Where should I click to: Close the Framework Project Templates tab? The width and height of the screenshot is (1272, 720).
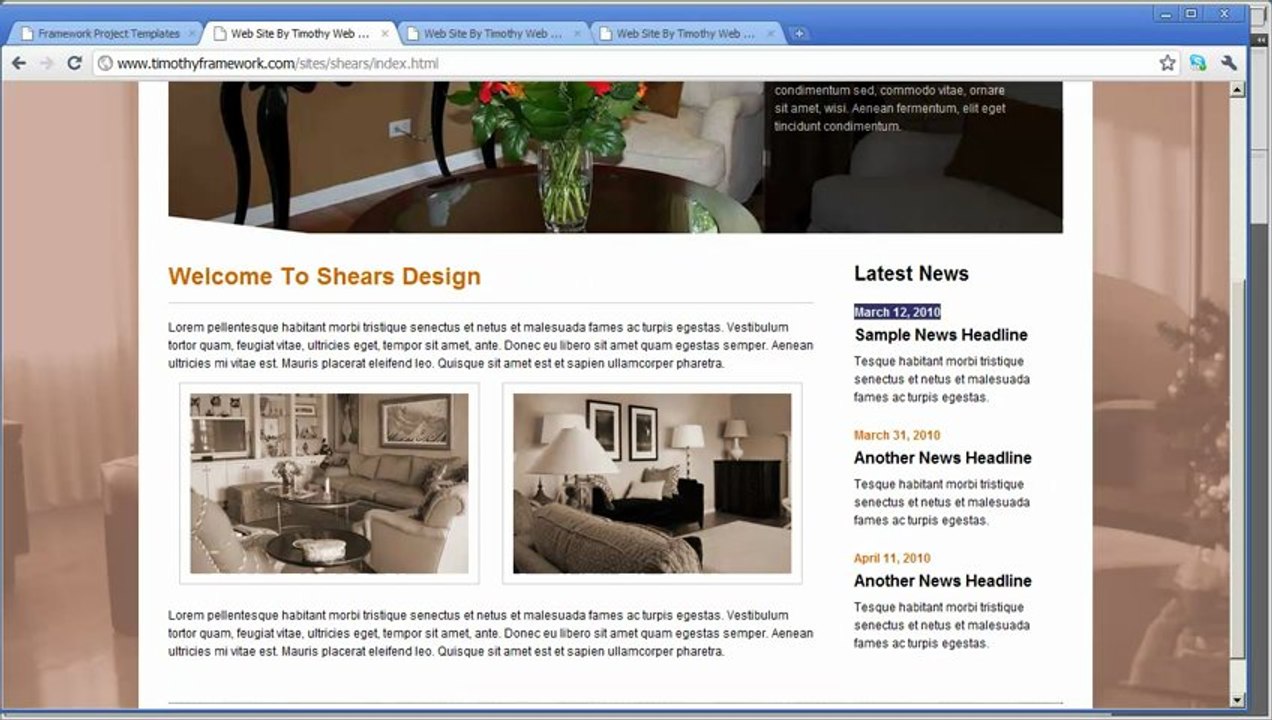(191, 33)
